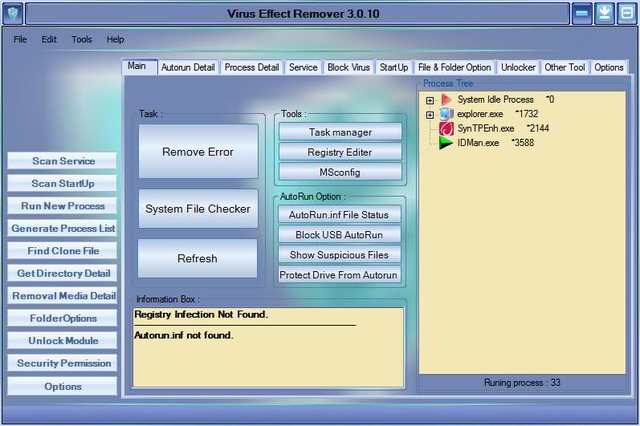The width and height of the screenshot is (640, 426).
Task: Click the Scan Service sidebar button
Action: (62, 161)
